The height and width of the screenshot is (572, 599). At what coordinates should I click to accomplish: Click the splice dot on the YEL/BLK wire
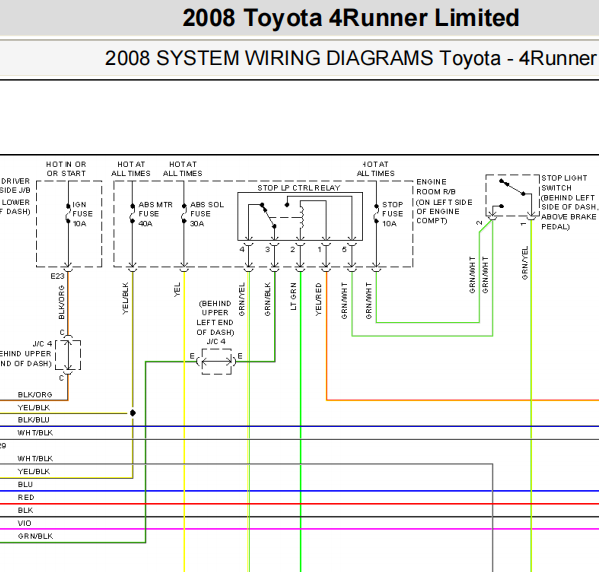(x=133, y=413)
